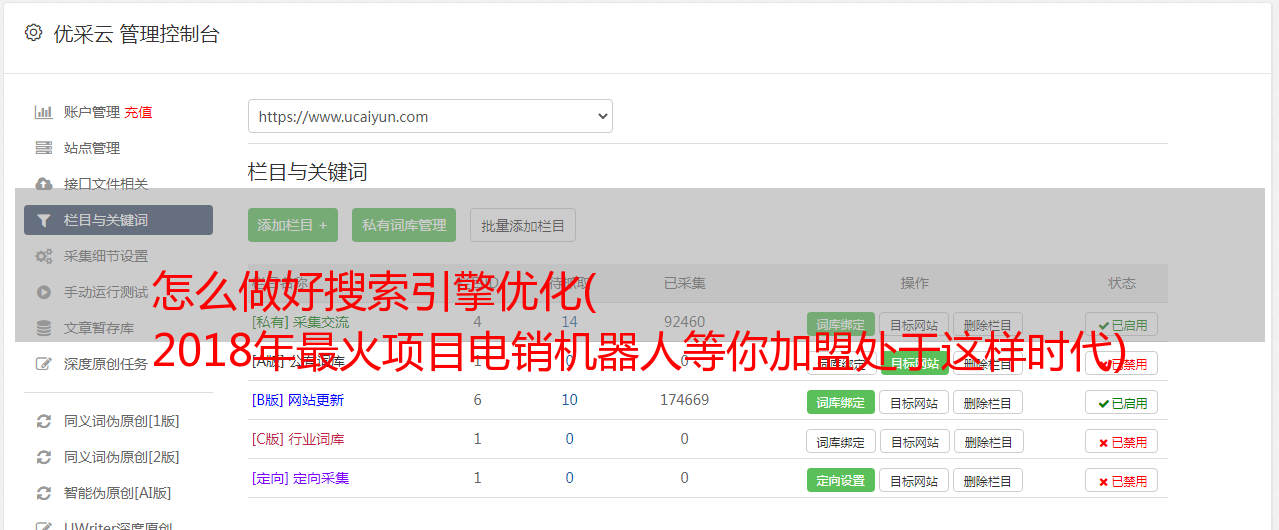Open 账户管理 via its bar chart icon
The width and height of the screenshot is (1279, 530).
pos(43,112)
